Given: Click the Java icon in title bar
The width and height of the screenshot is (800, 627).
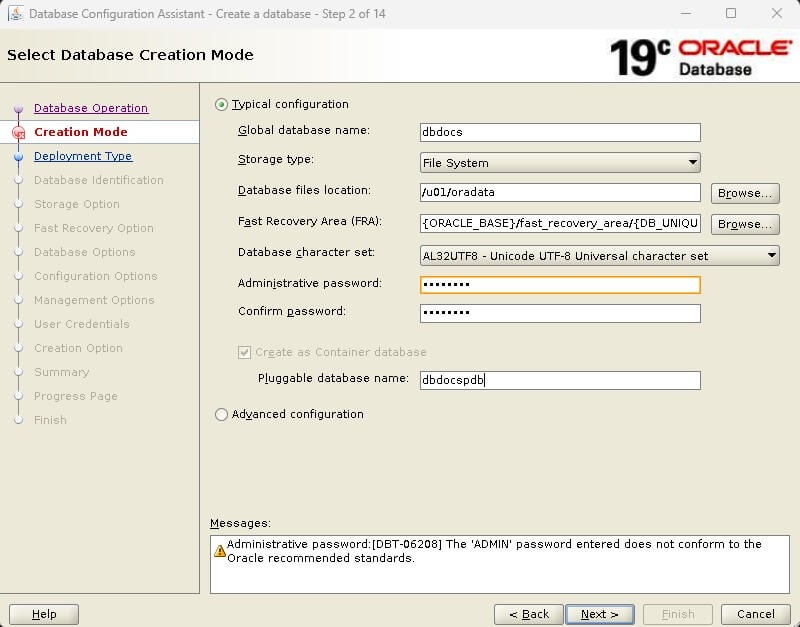Looking at the screenshot, I should [x=16, y=13].
